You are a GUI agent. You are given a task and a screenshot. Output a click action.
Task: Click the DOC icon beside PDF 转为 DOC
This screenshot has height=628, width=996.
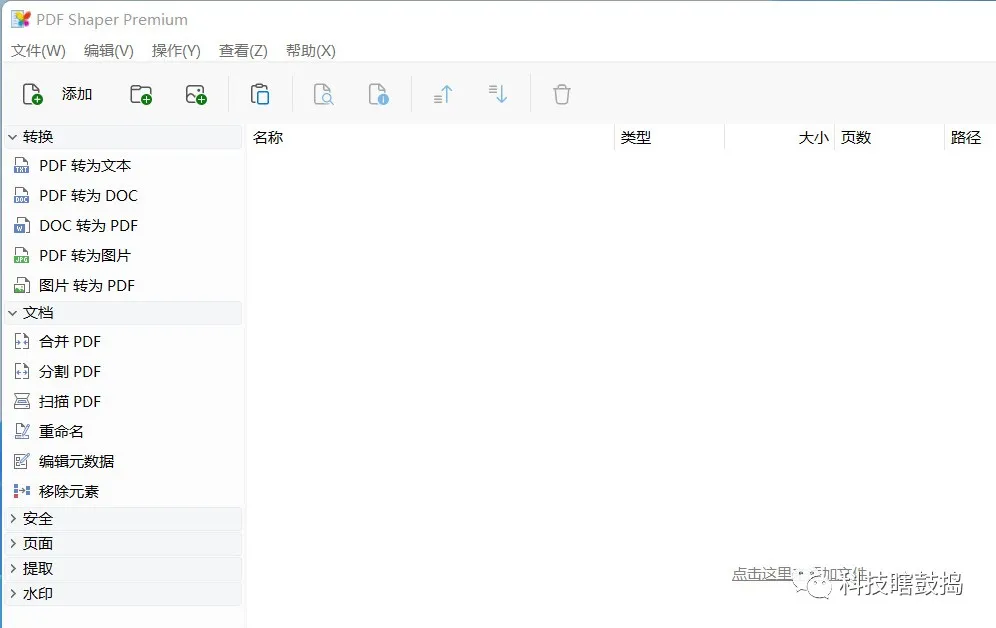[22, 196]
